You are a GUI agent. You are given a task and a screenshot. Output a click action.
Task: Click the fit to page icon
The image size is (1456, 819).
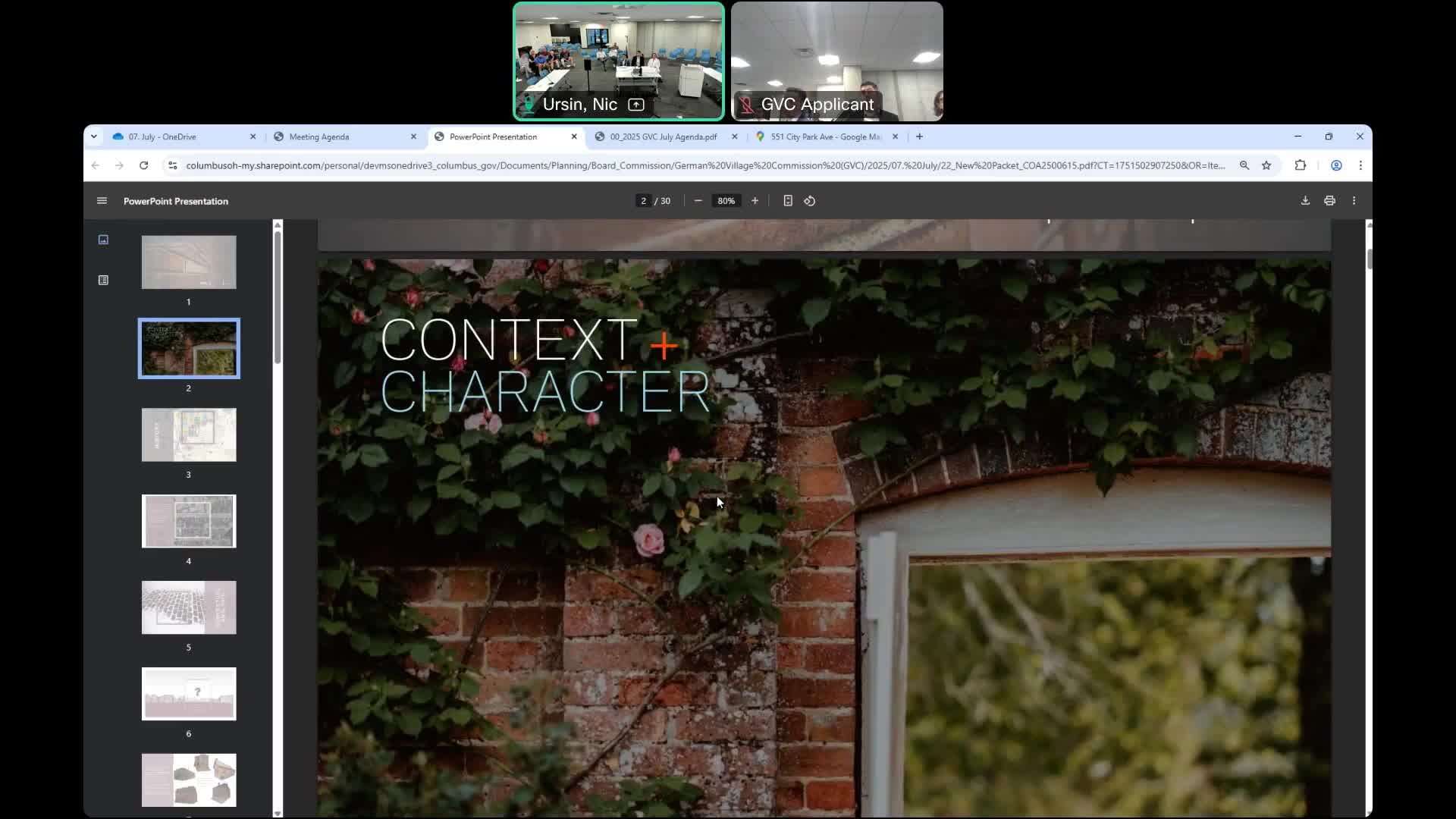click(x=788, y=201)
